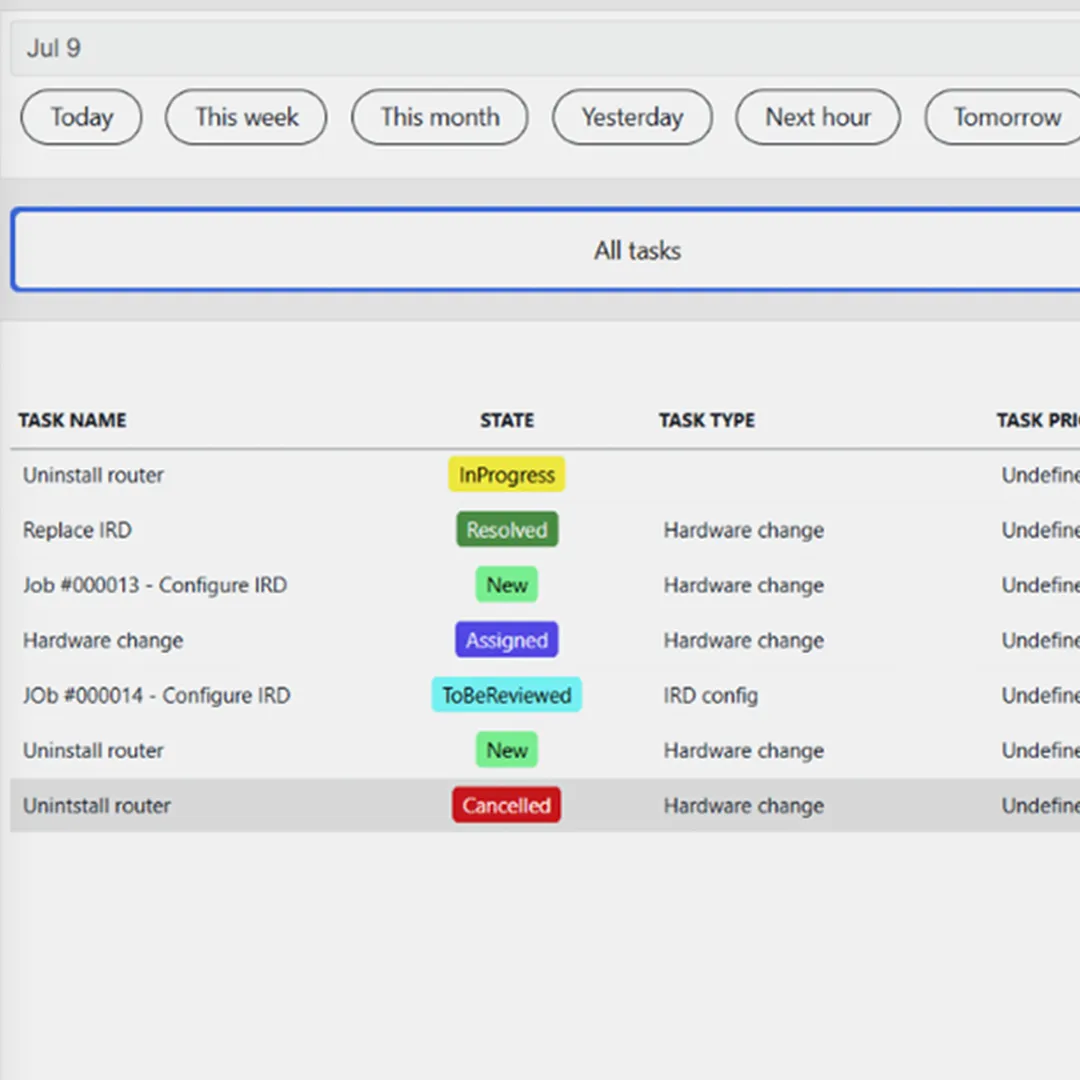
Task: Select the Next hour filter
Action: tap(818, 117)
